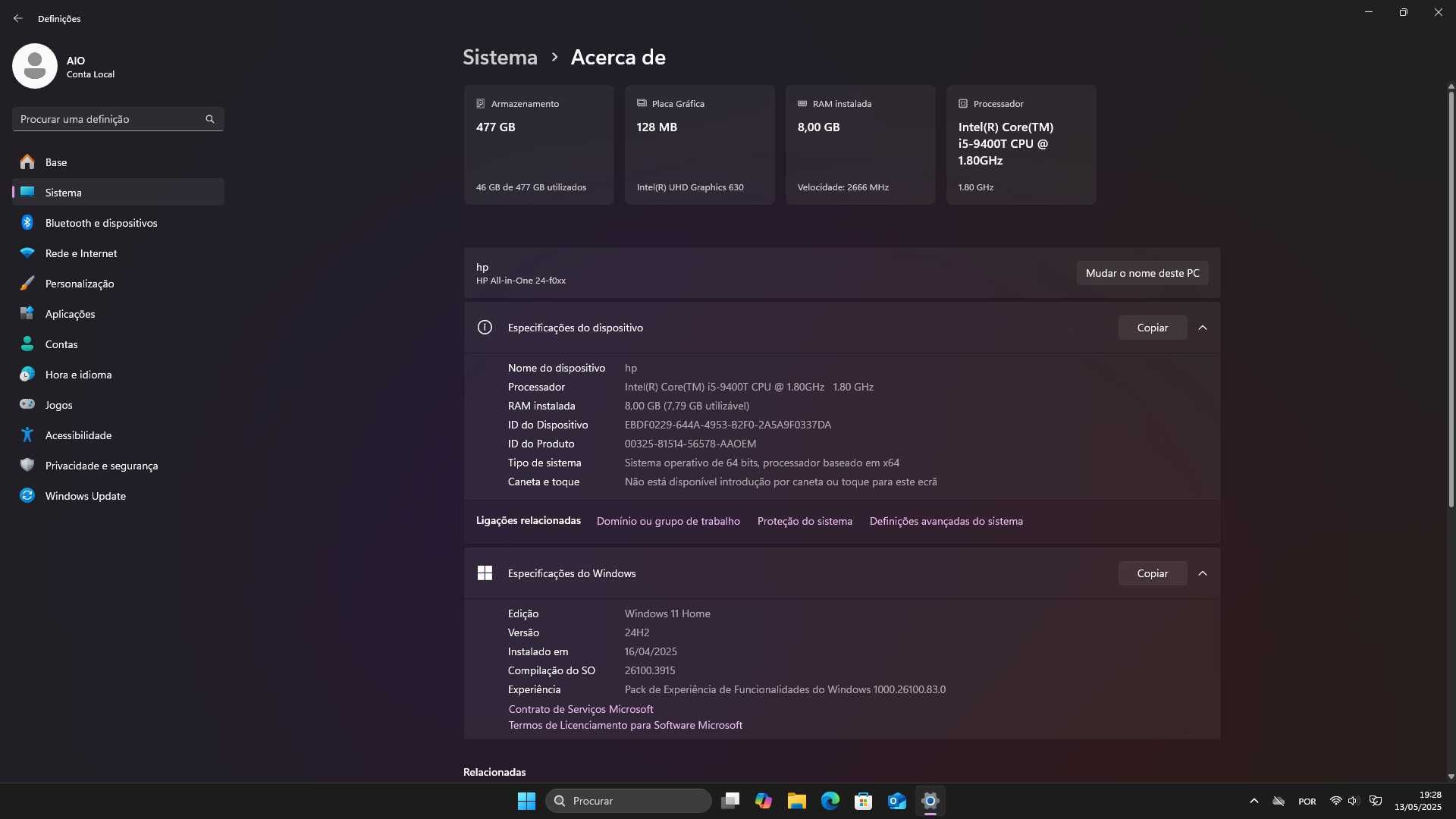Launch Copilot from the taskbar
The width and height of the screenshot is (1456, 819).
click(764, 801)
